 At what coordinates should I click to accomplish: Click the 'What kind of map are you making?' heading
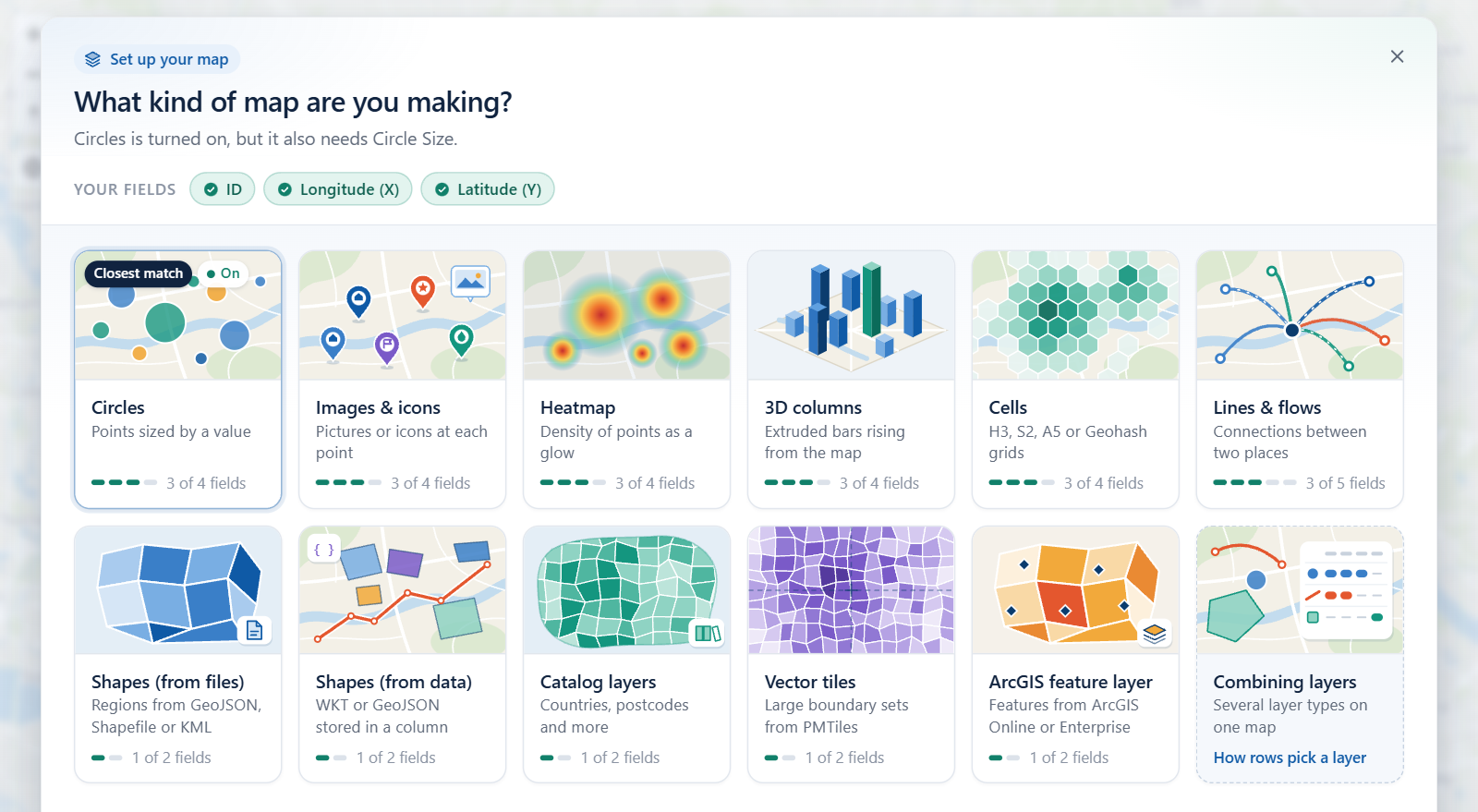coord(293,102)
